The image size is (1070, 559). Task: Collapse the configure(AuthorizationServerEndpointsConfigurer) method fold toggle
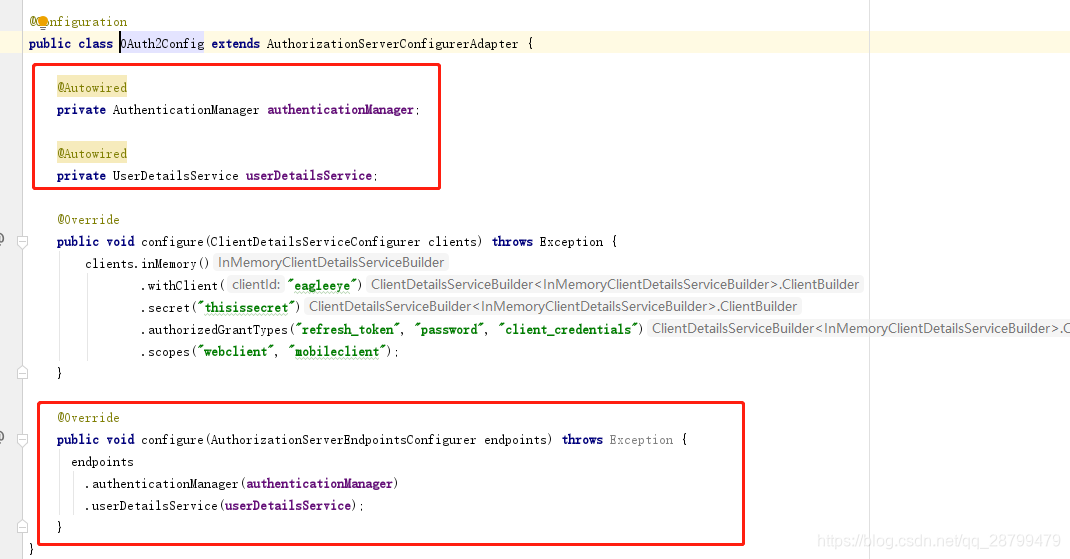click(x=23, y=440)
